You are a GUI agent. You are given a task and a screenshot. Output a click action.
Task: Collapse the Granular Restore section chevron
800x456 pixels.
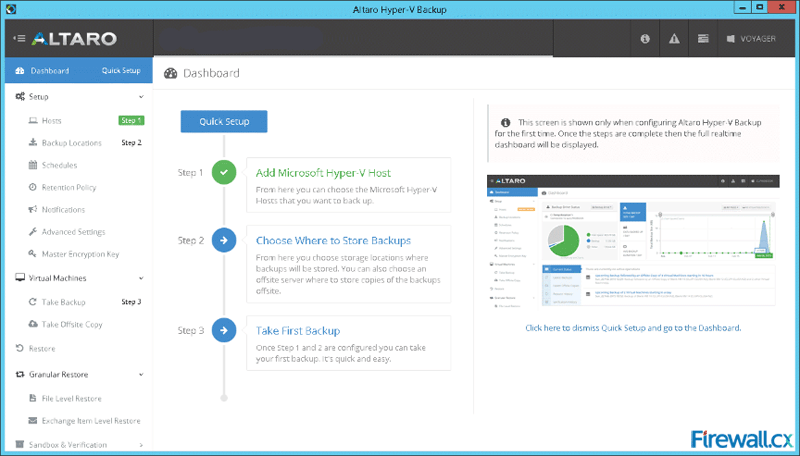coord(141,375)
